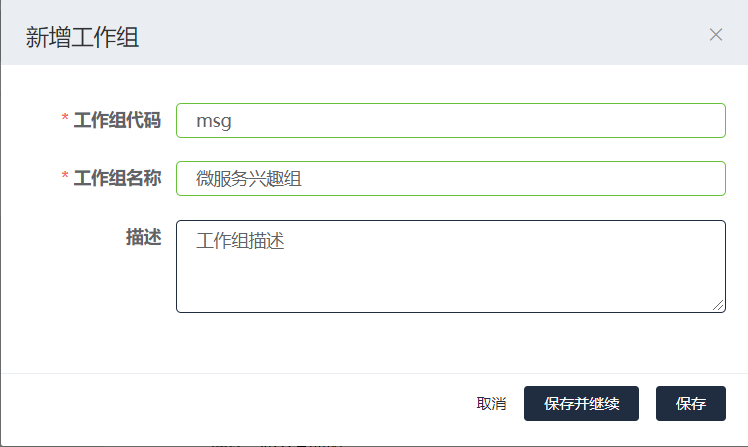Click blank dialog body below 描述 box

400,343
